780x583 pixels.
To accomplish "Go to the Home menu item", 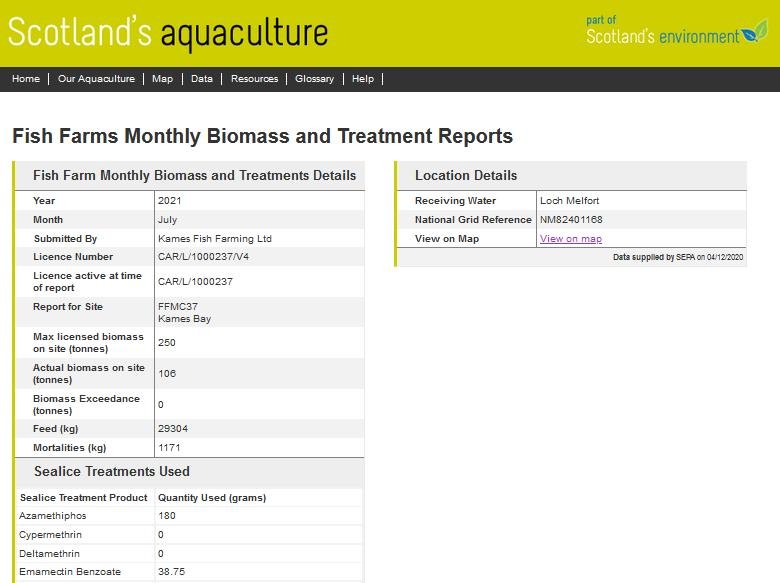I will (26, 79).
